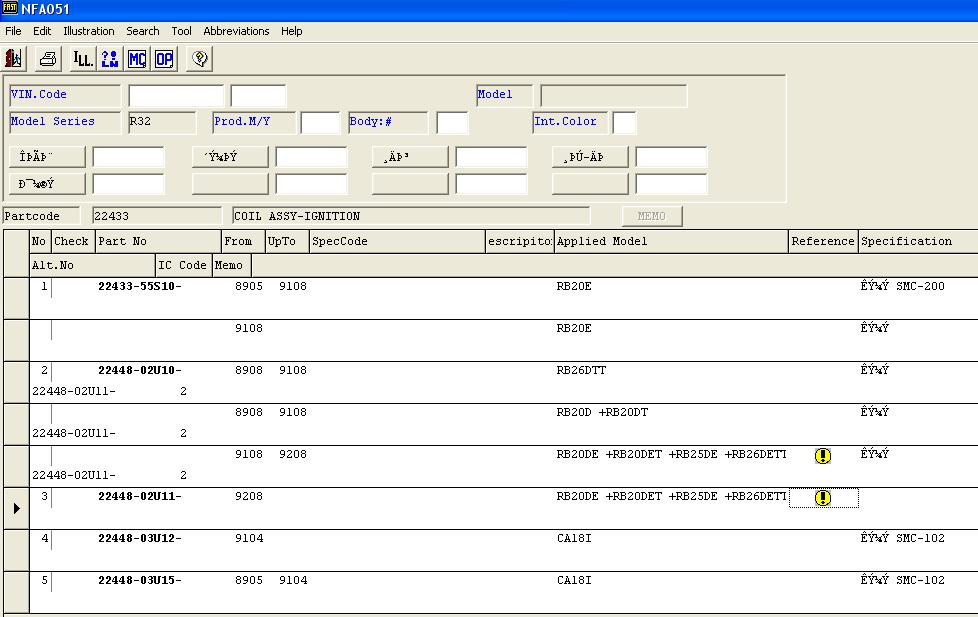The image size is (978, 617).
Task: Click the question-mark people toolbar icon
Action: (110, 59)
